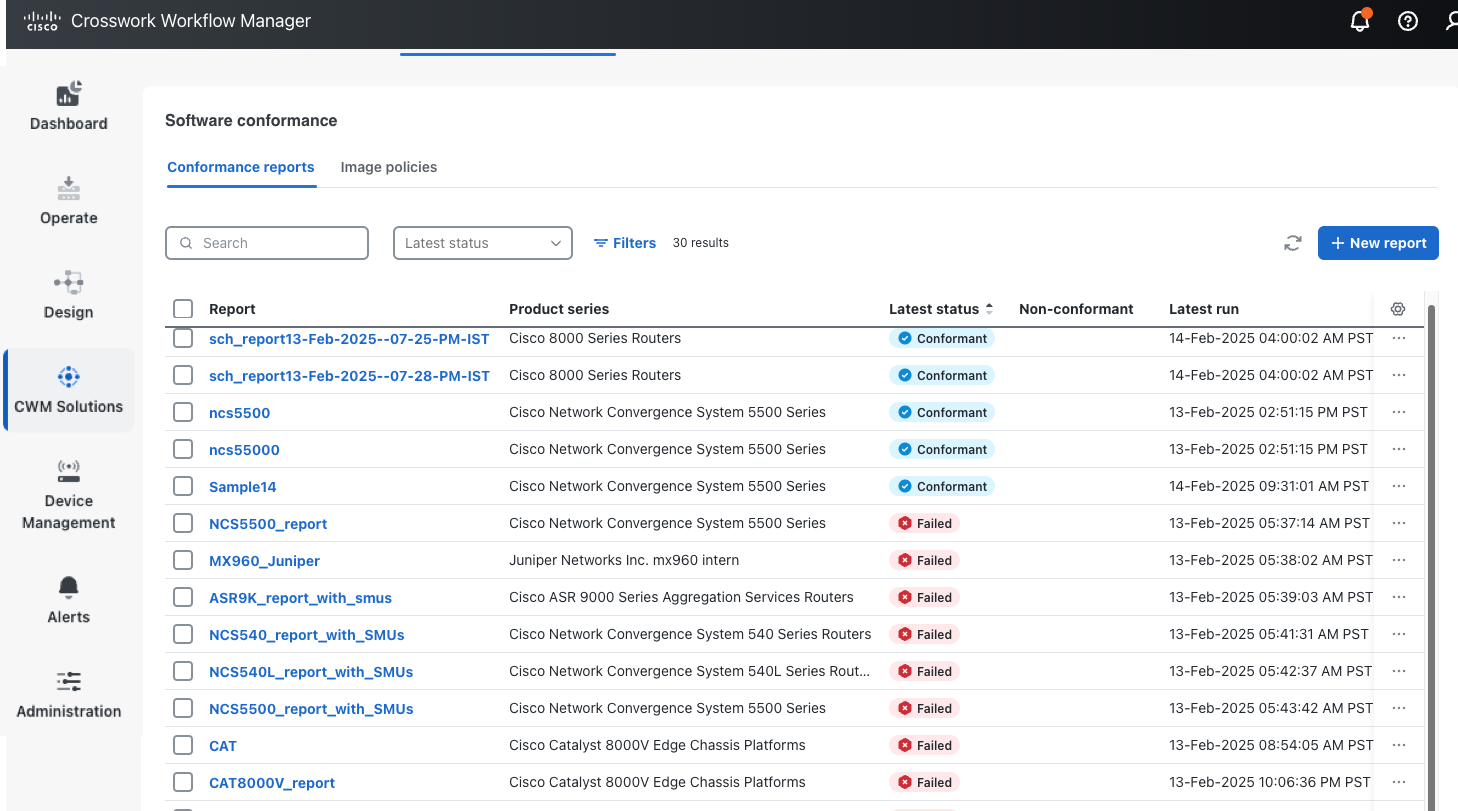The width and height of the screenshot is (1458, 811).
Task: Expand the Latest status dropdown
Action: tap(483, 243)
